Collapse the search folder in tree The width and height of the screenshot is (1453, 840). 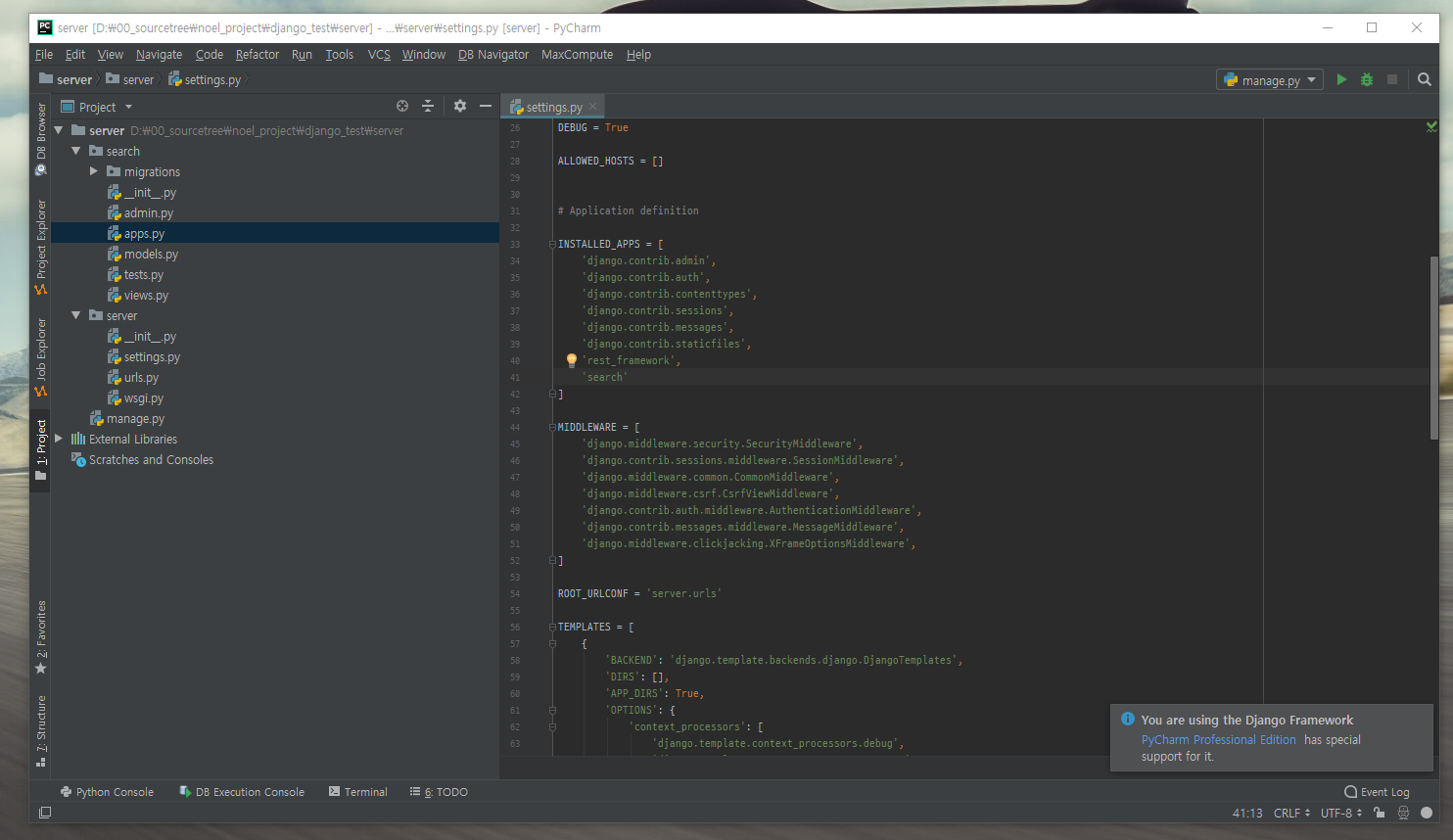pyautogui.click(x=76, y=151)
